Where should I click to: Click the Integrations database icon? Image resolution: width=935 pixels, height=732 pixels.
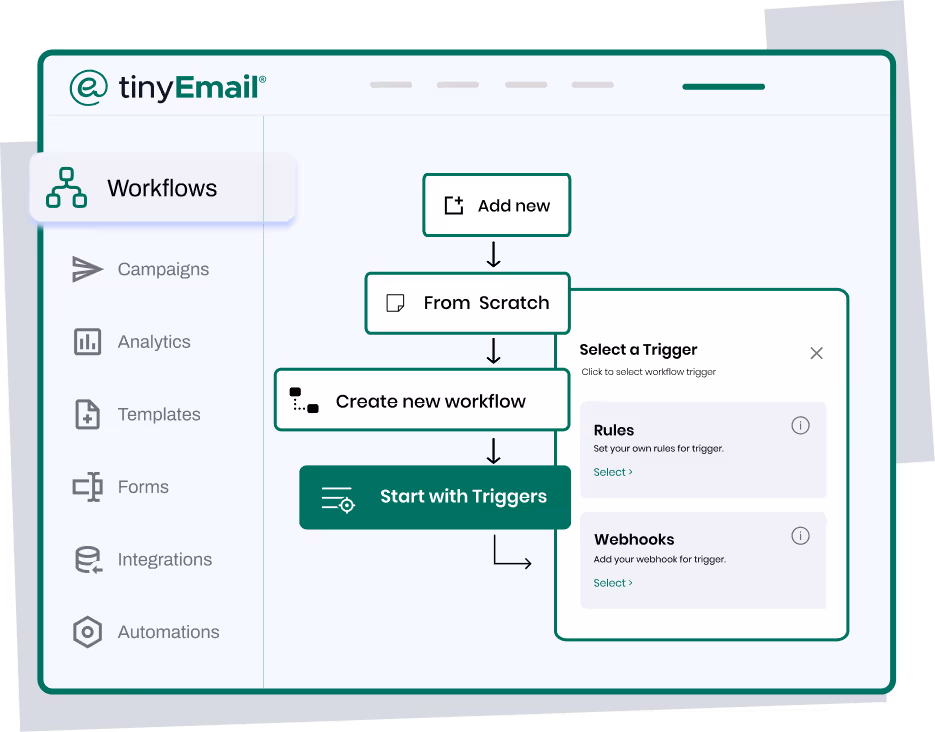pos(87,559)
